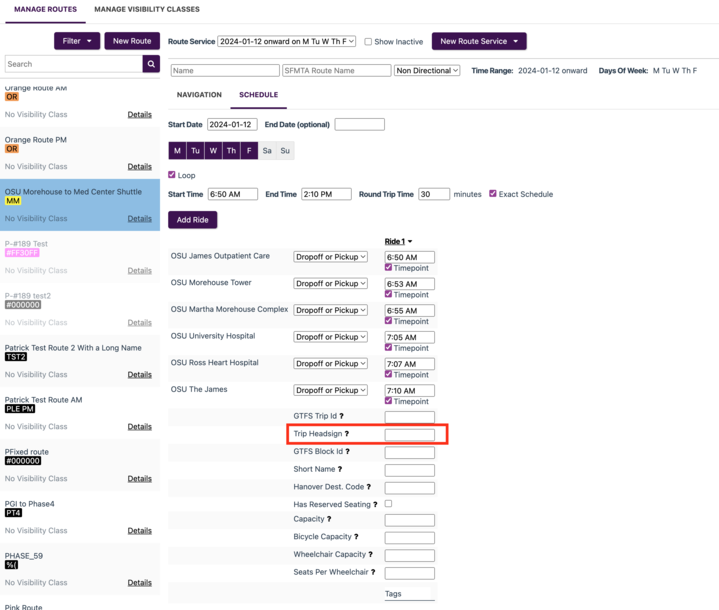Screen dimensions: 719x610
Task: Click the Bicycle Capacity help question mark
Action: coord(356,537)
